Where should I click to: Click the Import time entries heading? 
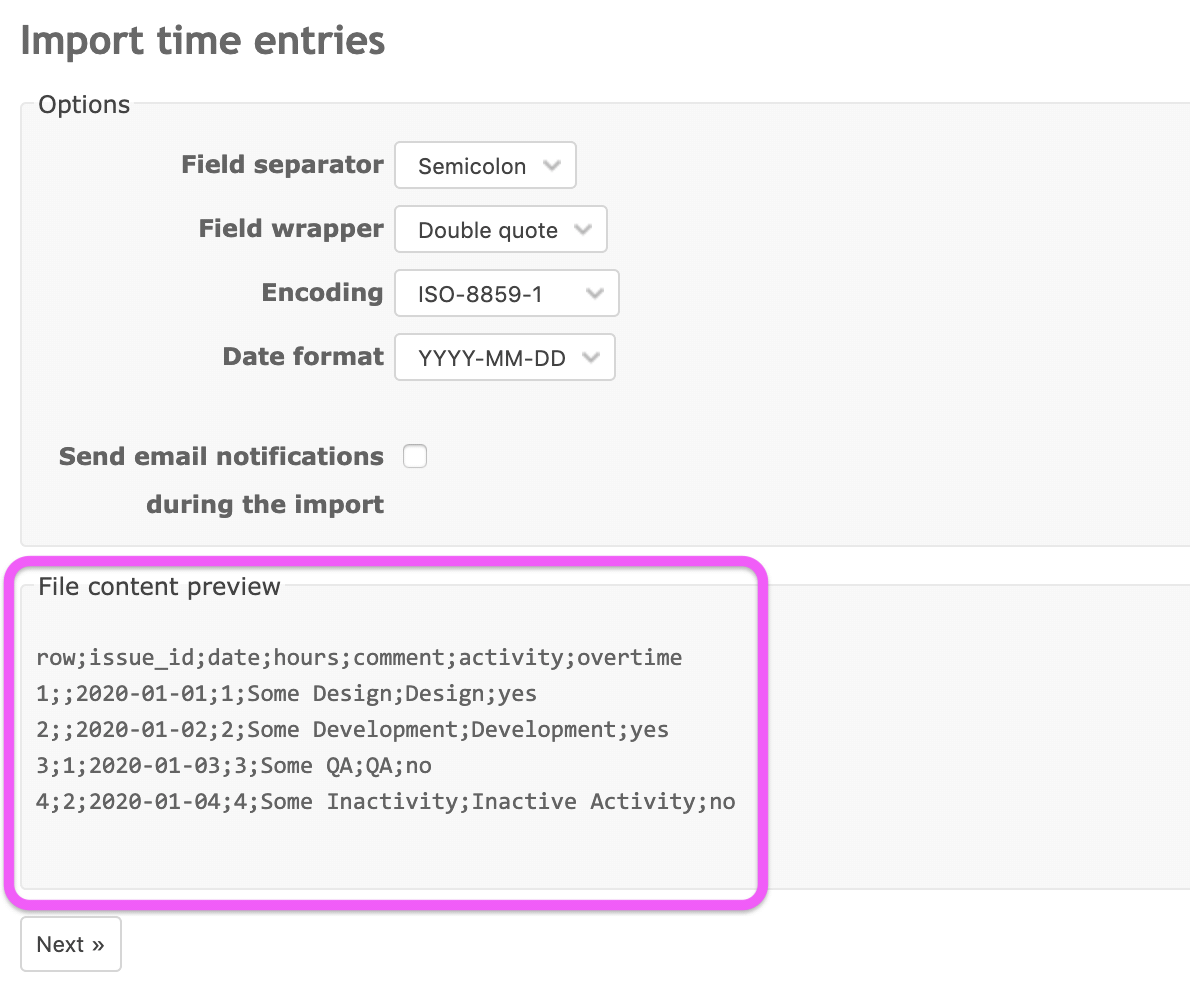tap(203, 40)
